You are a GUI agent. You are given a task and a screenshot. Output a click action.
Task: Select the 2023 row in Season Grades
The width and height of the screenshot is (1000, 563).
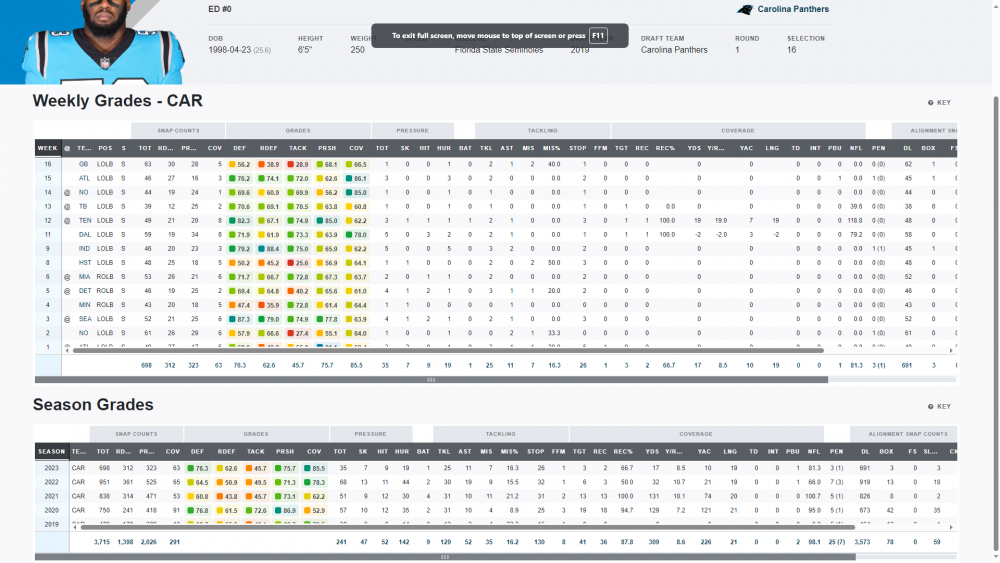[x=50, y=467]
